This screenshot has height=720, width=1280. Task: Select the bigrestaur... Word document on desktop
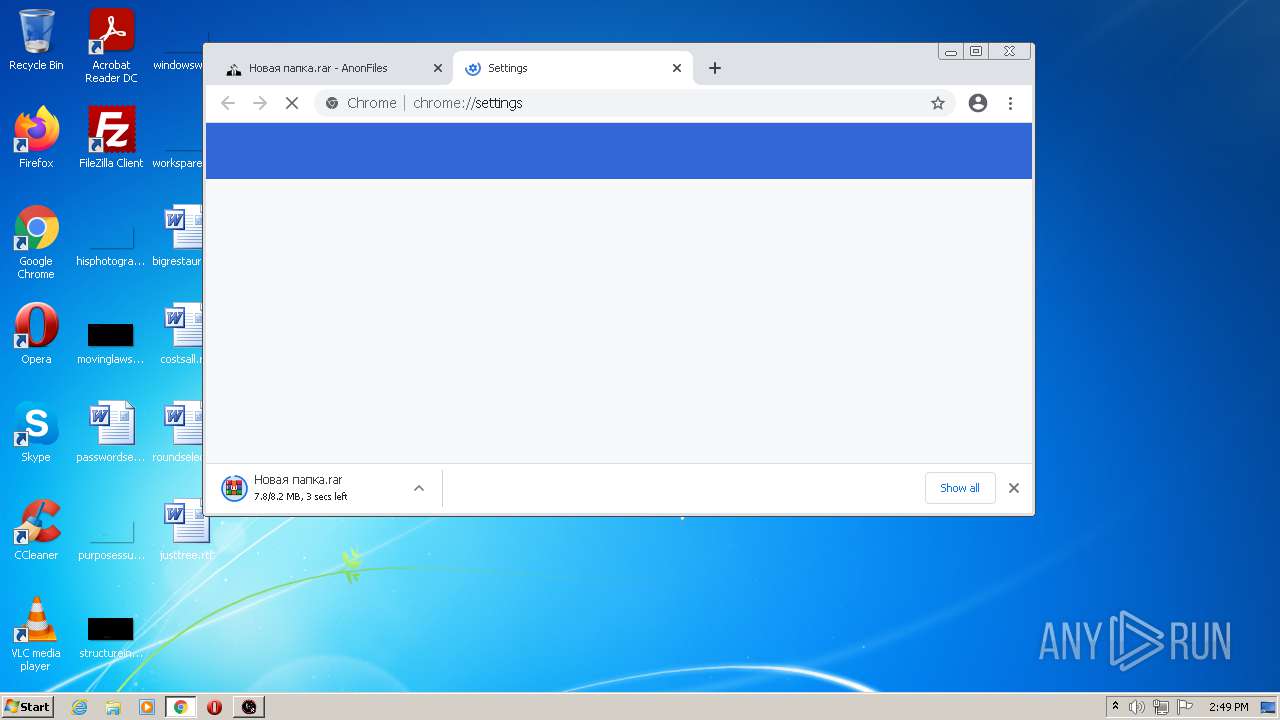178,236
